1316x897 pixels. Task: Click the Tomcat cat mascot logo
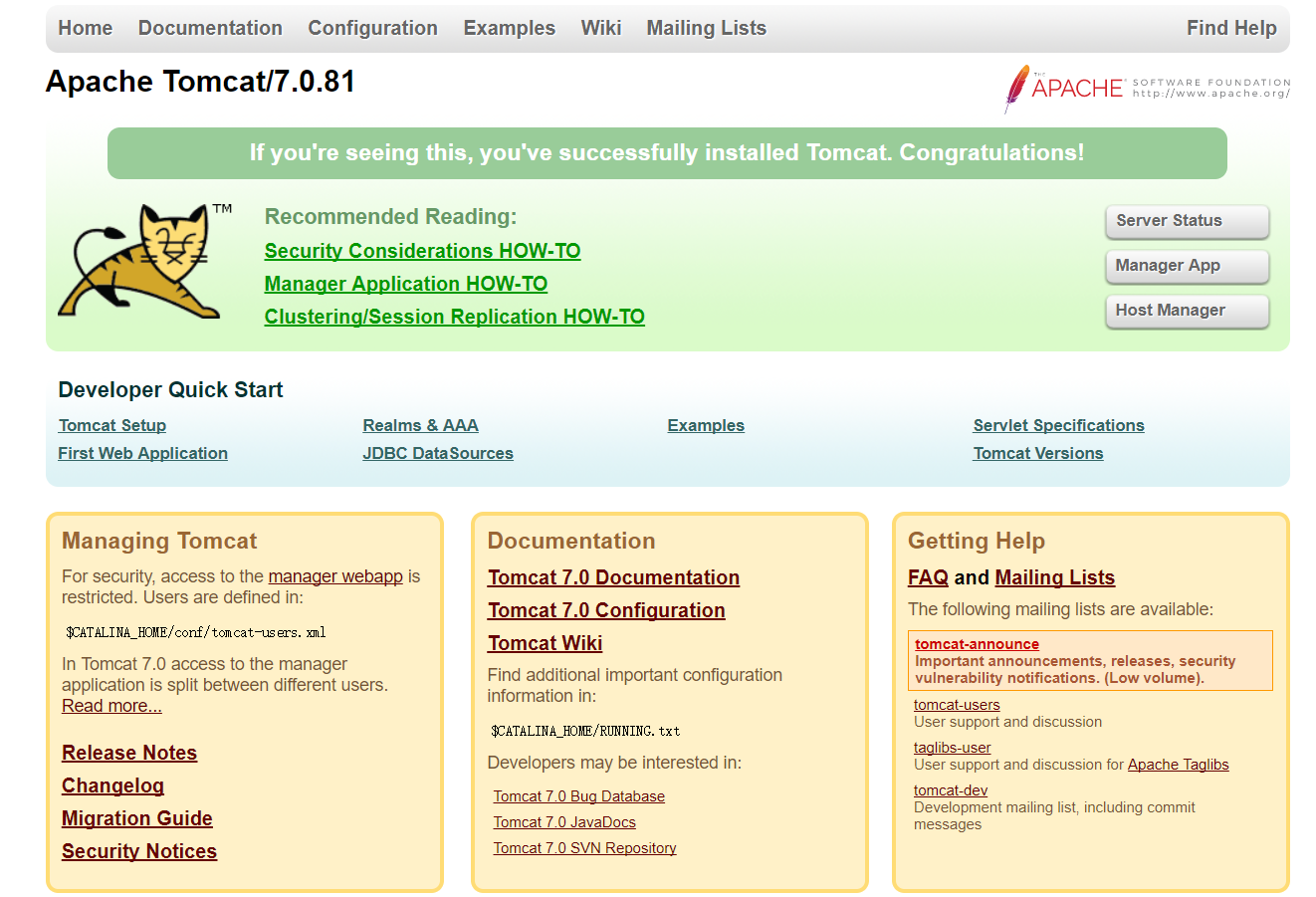pos(144,261)
